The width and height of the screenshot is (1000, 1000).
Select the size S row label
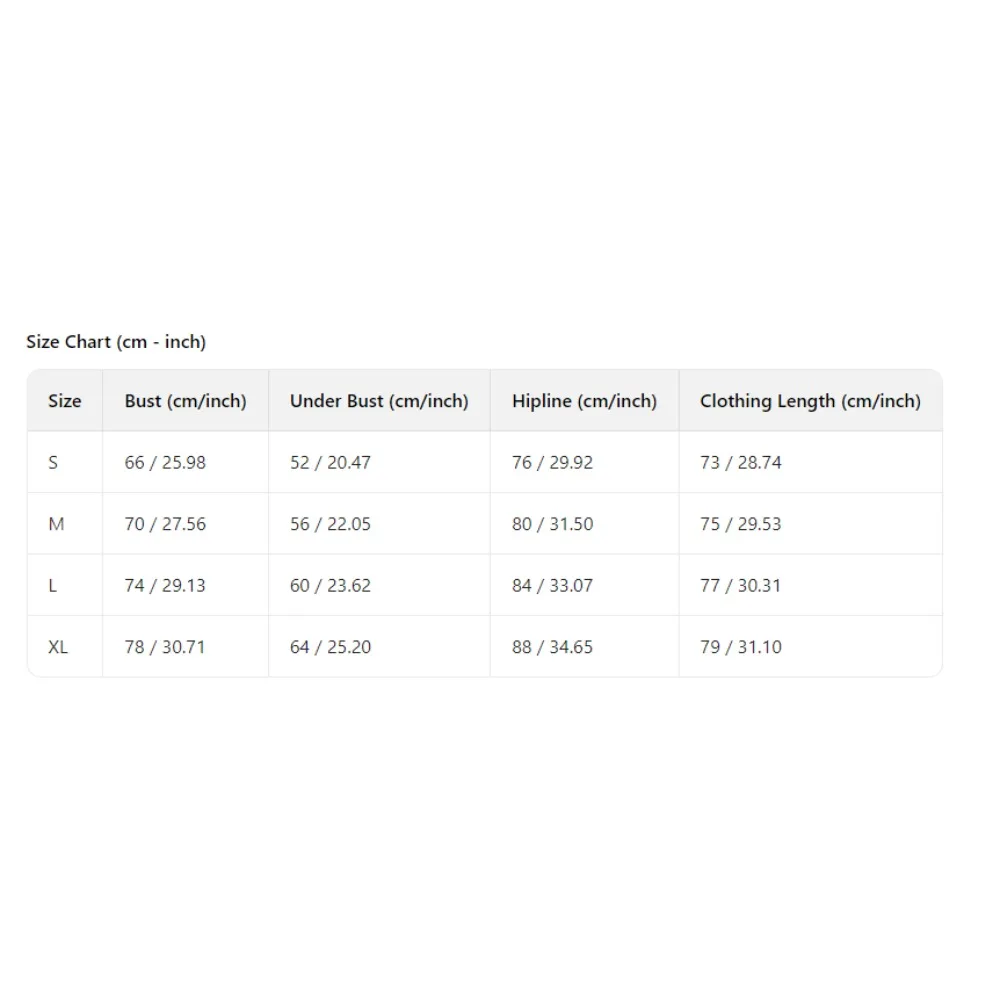click(x=53, y=463)
